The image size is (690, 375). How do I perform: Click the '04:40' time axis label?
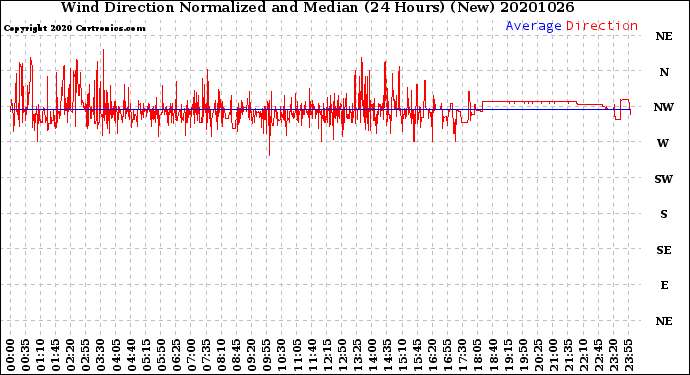coord(131,355)
